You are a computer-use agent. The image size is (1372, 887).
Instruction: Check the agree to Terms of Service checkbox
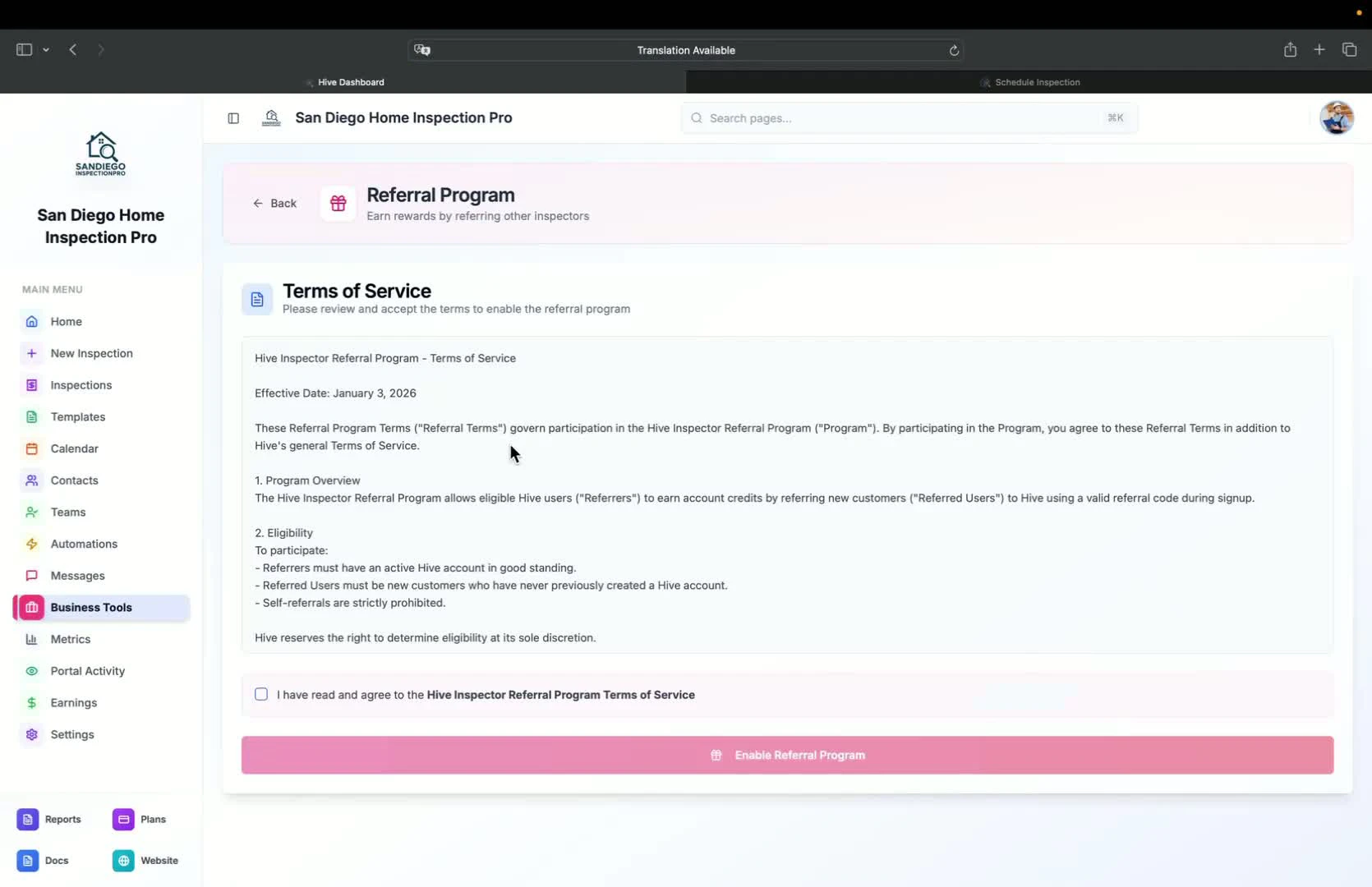tap(261, 694)
